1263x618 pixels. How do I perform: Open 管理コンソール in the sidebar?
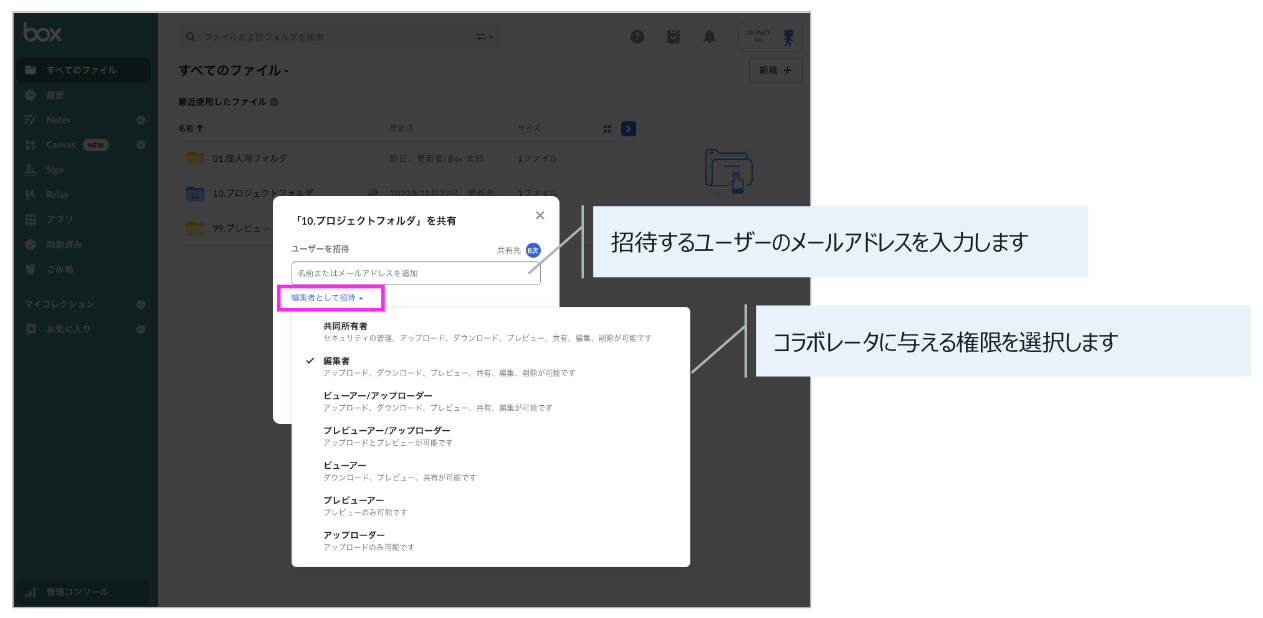[77, 592]
